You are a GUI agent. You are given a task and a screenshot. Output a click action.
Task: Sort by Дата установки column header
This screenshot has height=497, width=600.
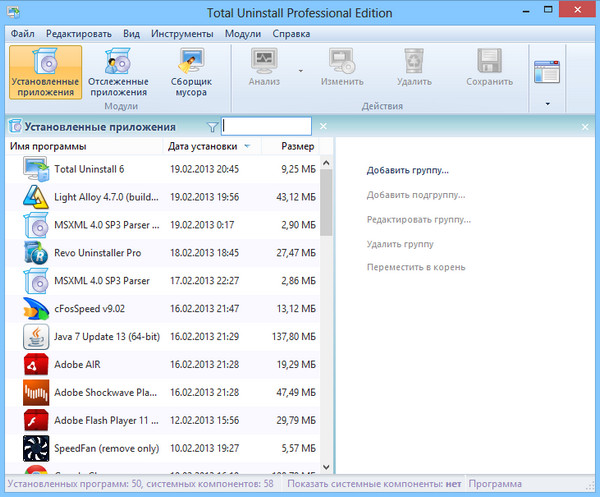(x=212, y=146)
